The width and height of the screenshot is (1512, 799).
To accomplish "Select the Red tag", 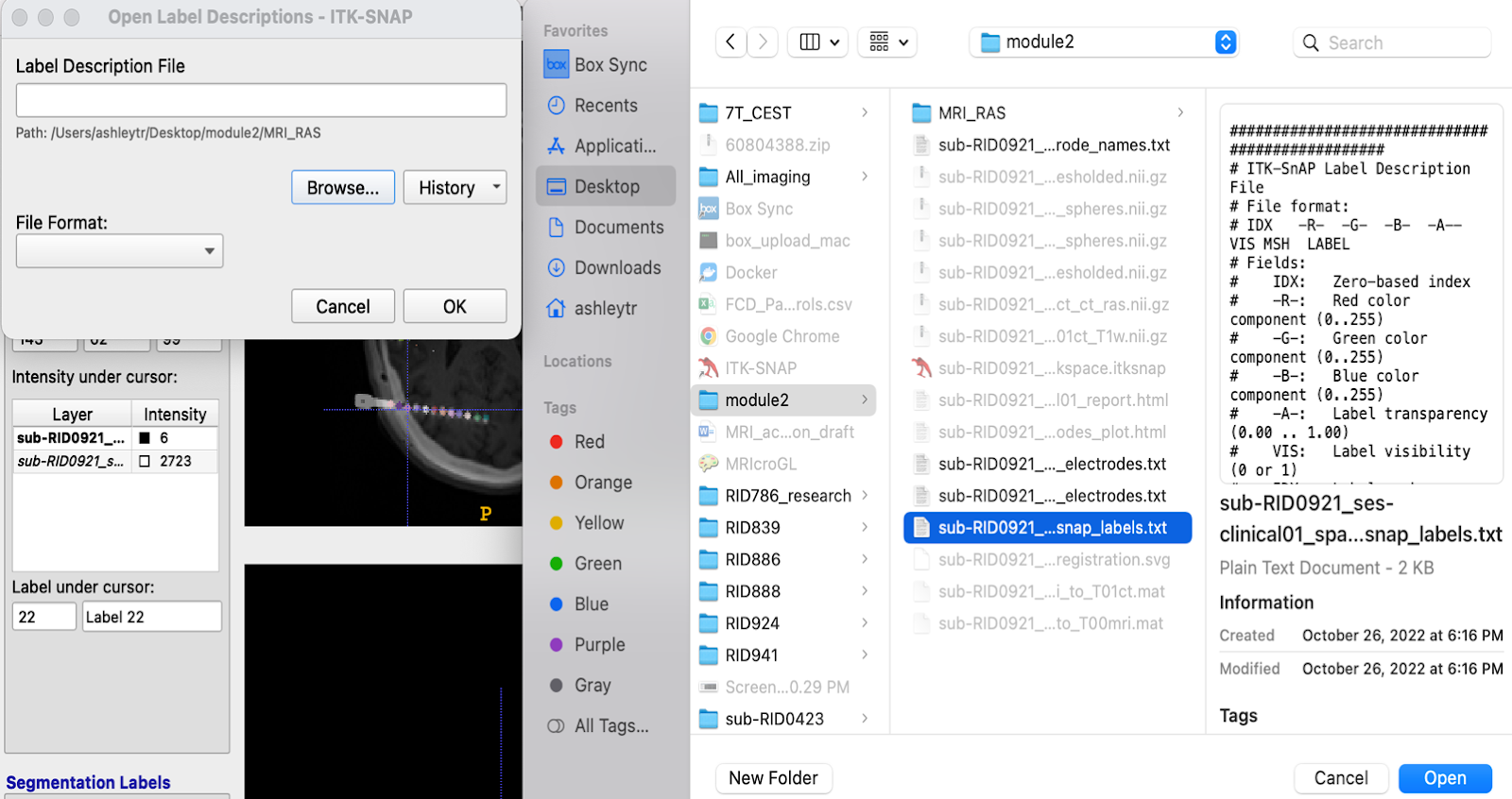I will 589,441.
